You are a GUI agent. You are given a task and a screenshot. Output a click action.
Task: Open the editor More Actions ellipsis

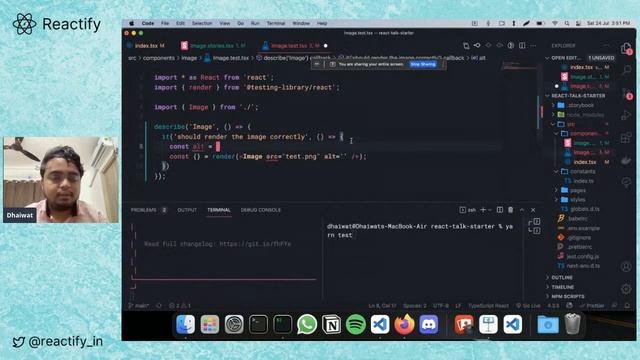click(x=533, y=45)
